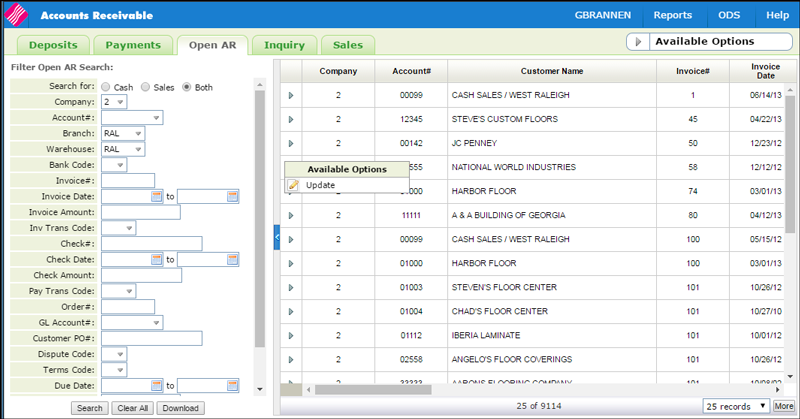Open the Invoice Date end calendar picker
Screen dimensions: 800x419
click(x=232, y=196)
